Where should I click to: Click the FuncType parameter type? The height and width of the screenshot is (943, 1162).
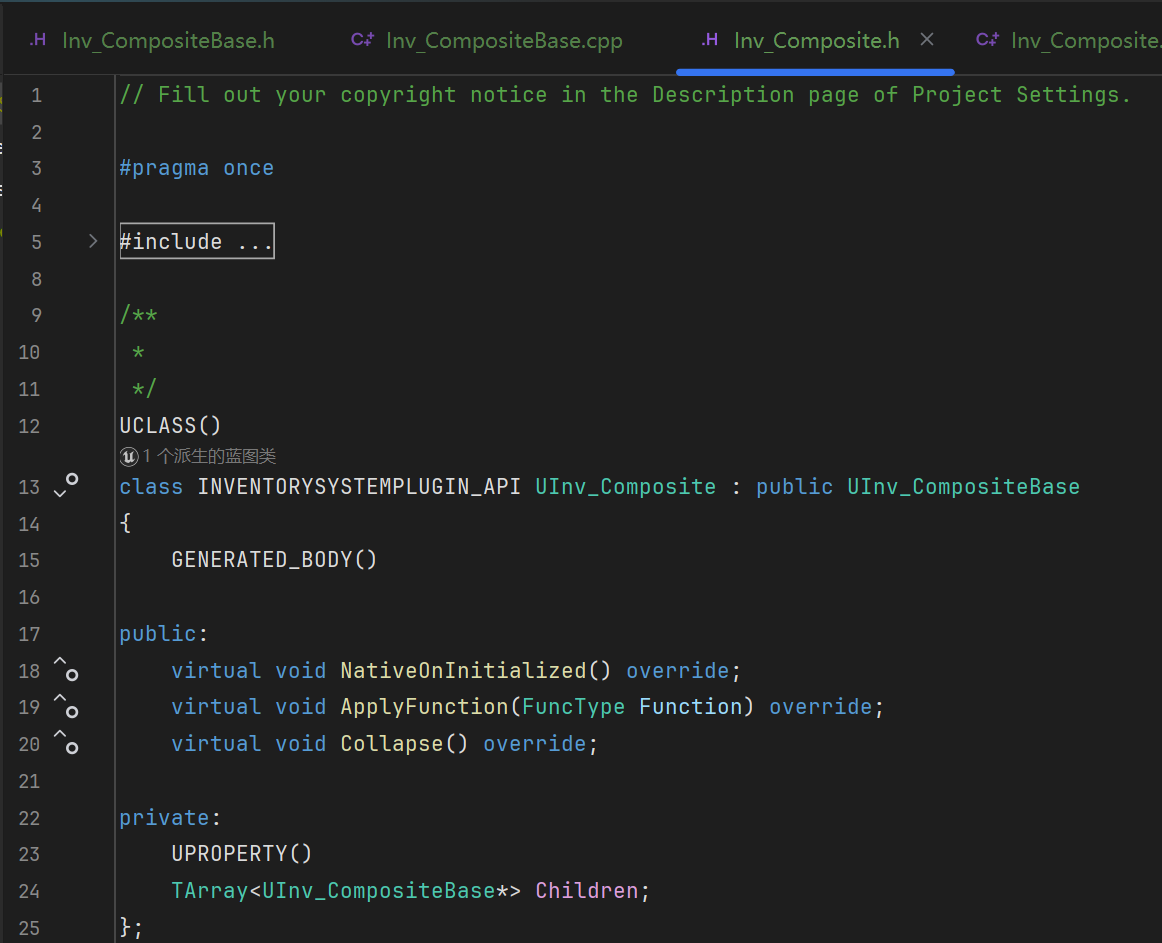[x=573, y=707]
